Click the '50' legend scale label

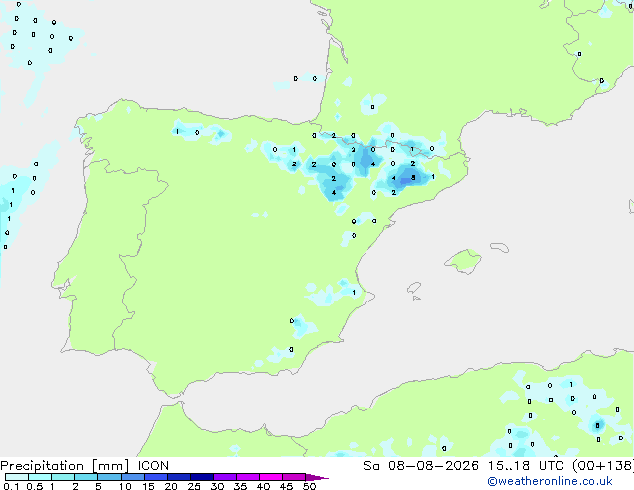pos(309,486)
